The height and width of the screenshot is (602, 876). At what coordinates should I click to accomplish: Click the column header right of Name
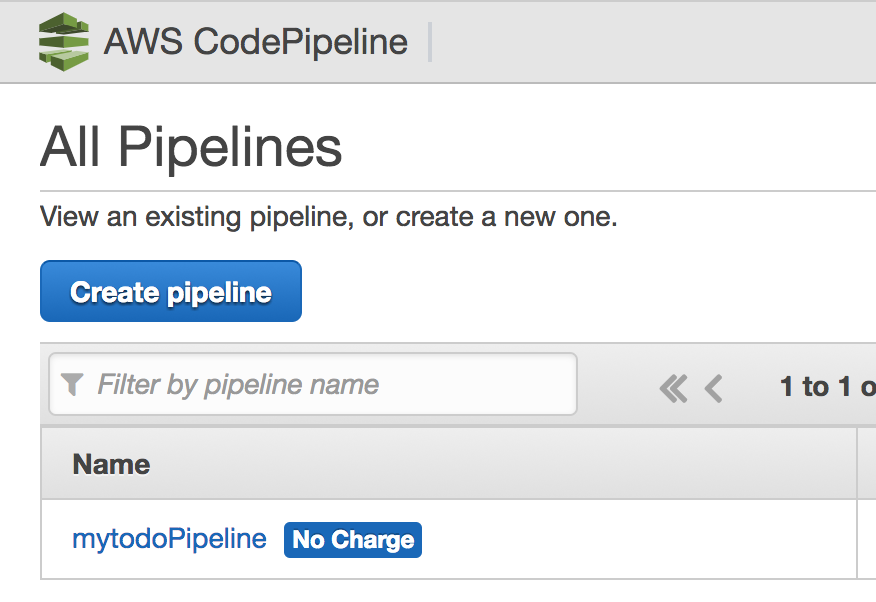click(x=867, y=464)
